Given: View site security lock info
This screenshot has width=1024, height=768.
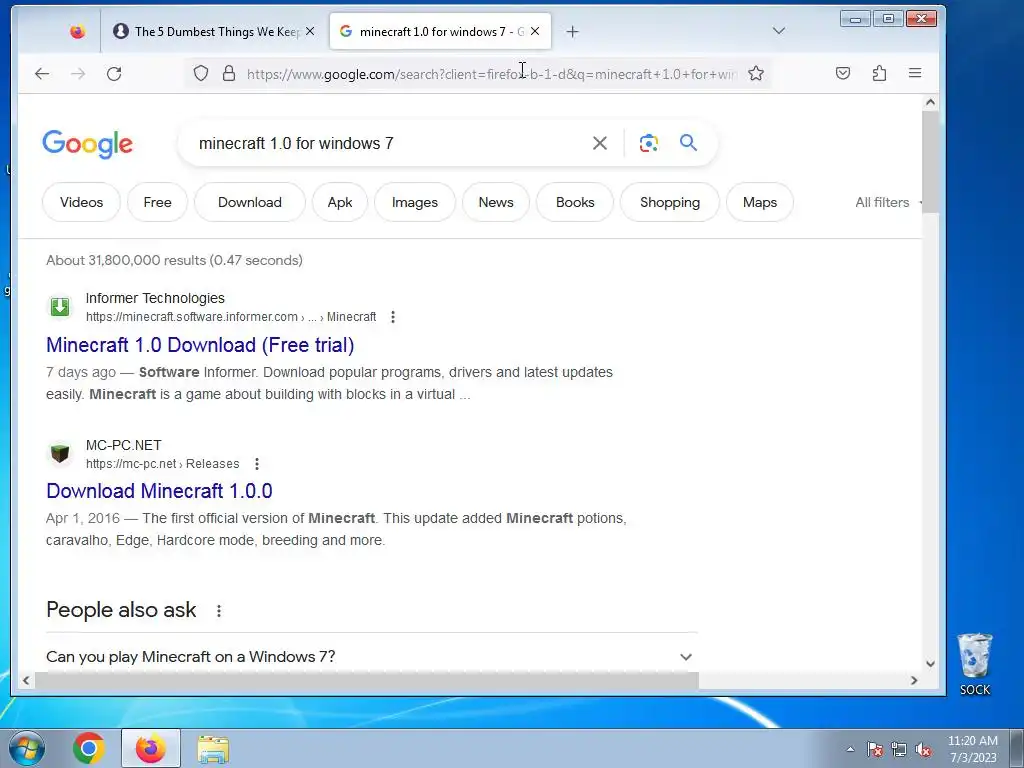Looking at the screenshot, I should click(229, 74).
